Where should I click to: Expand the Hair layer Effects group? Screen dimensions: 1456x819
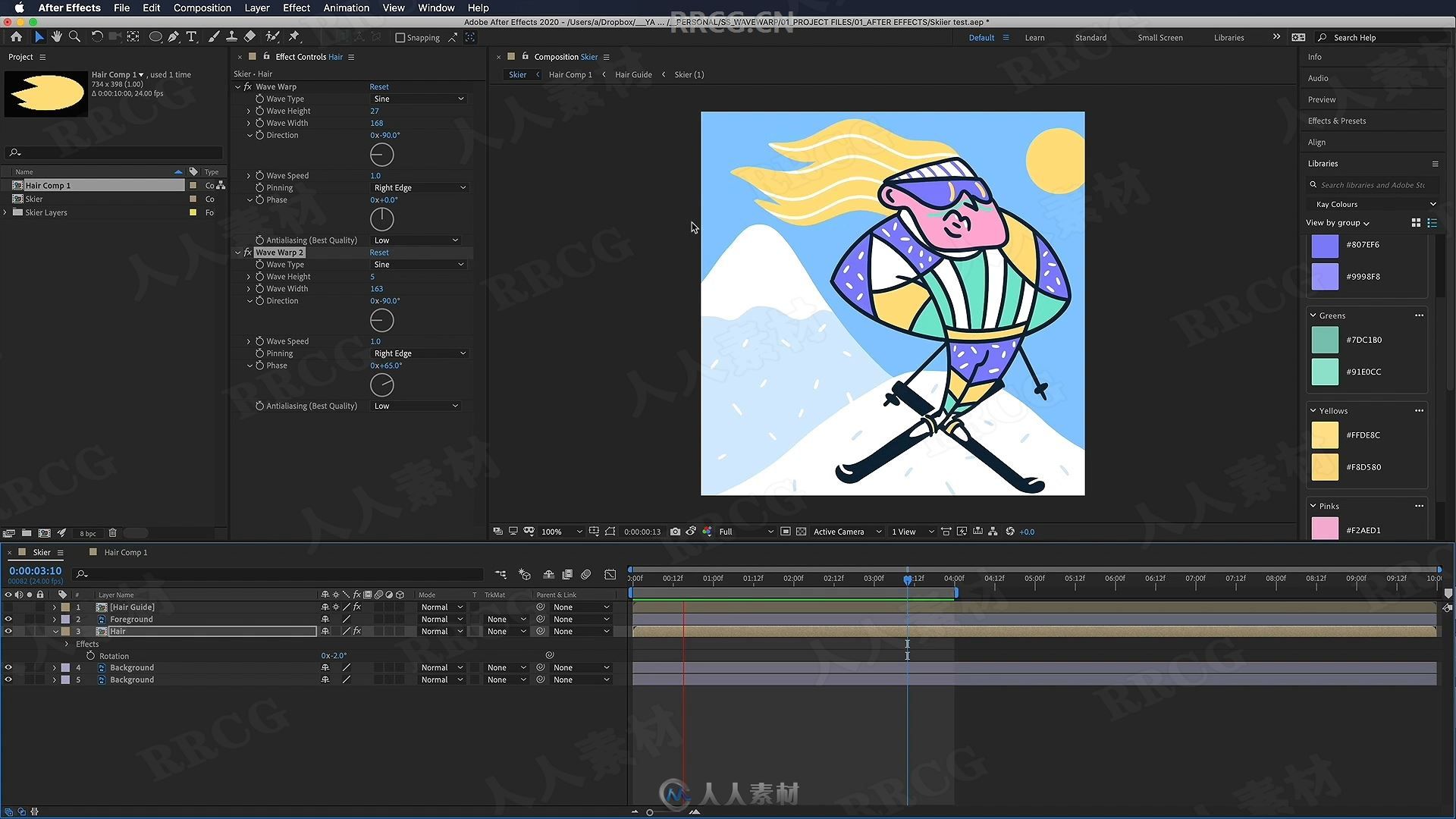[67, 644]
